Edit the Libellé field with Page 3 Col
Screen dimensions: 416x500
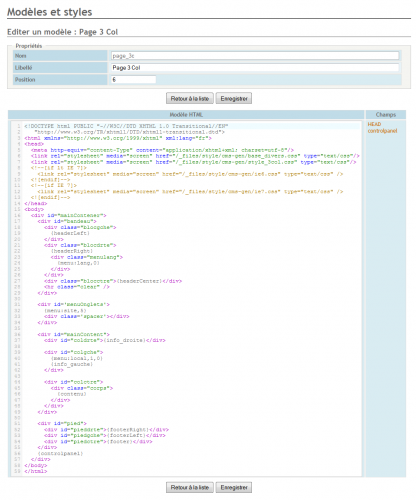click(x=255, y=68)
